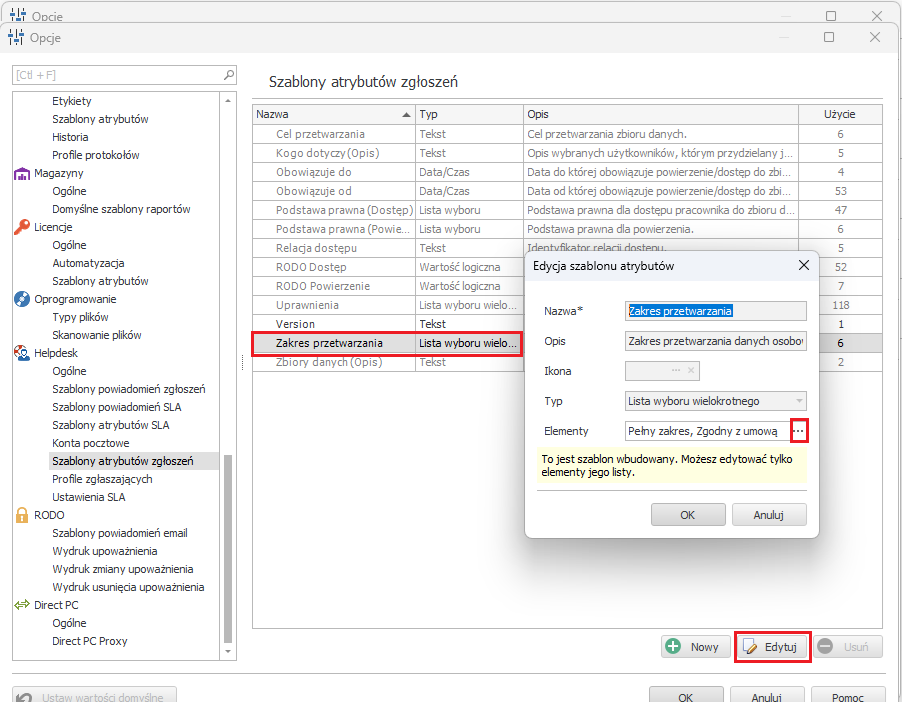Open the Elementy list editor ellipsis button
Screen dimensions: 902x702
click(798, 431)
